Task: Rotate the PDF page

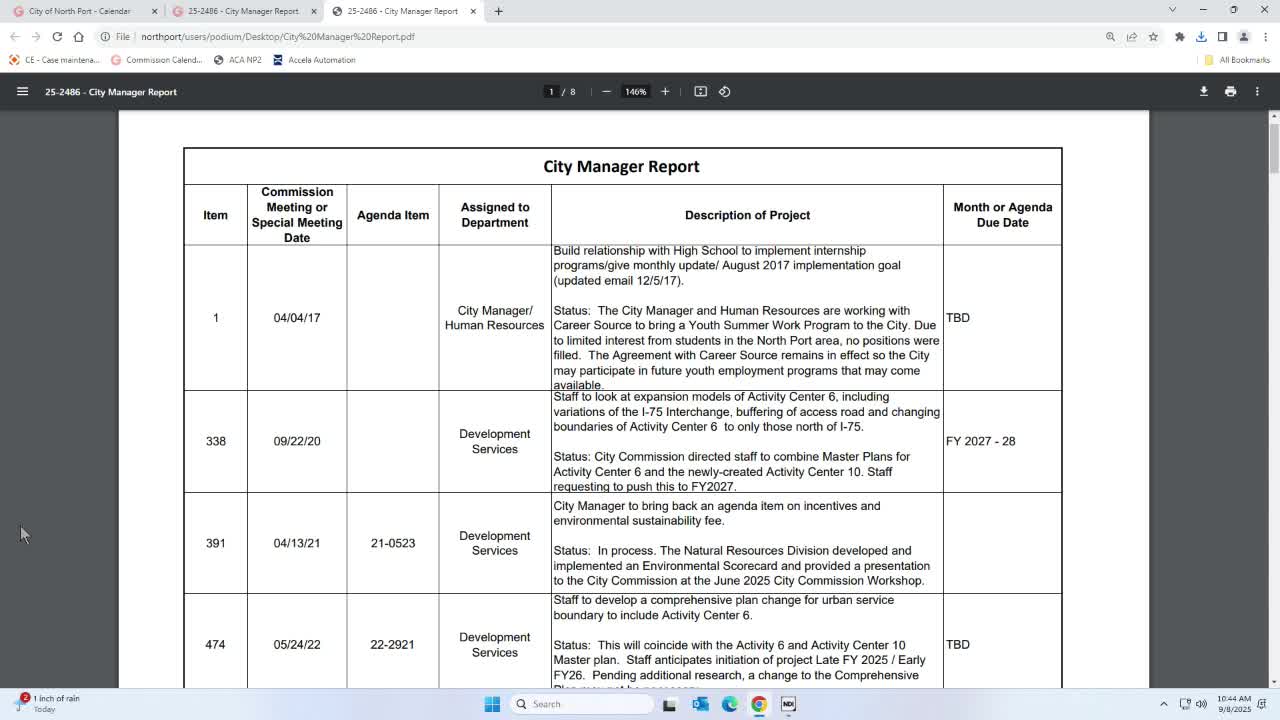Action: [x=724, y=91]
